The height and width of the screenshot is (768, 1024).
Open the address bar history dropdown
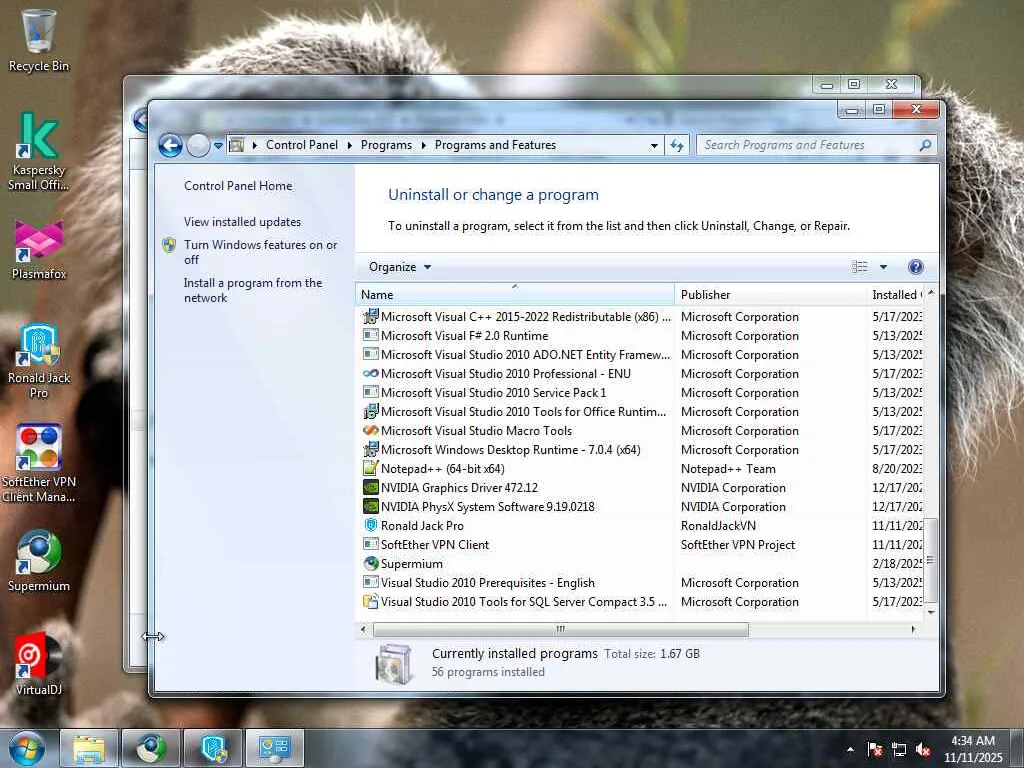(654, 146)
